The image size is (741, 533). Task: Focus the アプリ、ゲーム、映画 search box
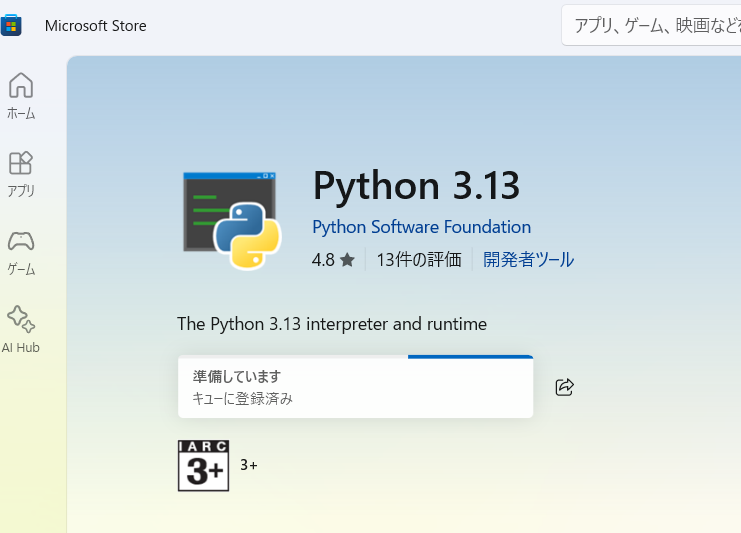tap(651, 26)
